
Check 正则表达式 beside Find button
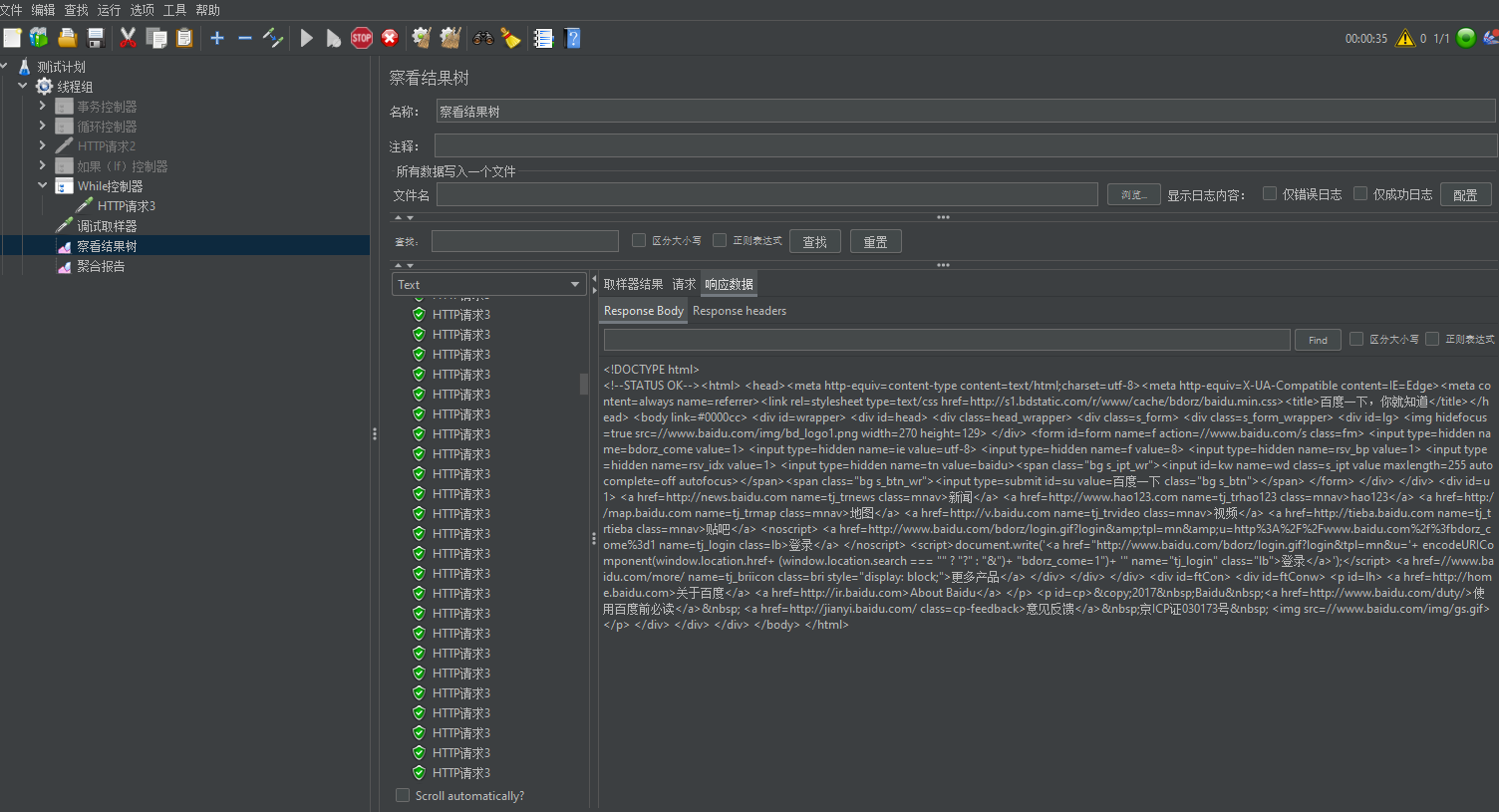(1432, 339)
